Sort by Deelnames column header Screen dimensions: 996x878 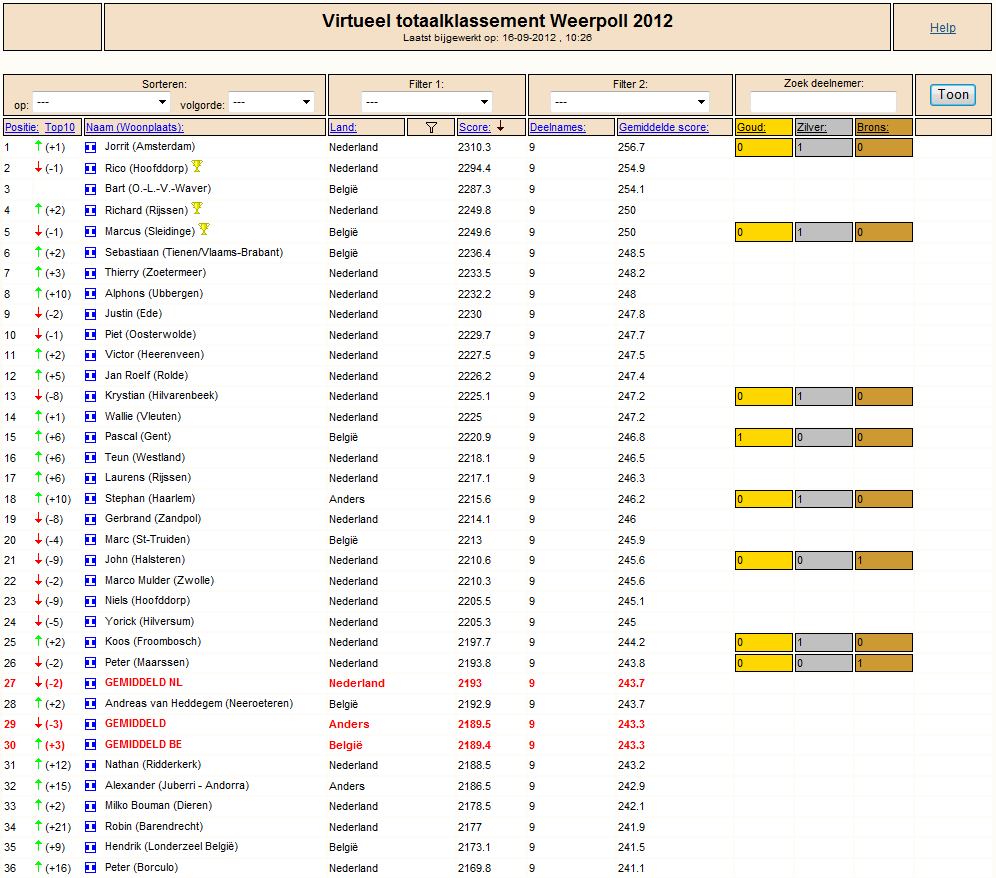[558, 127]
